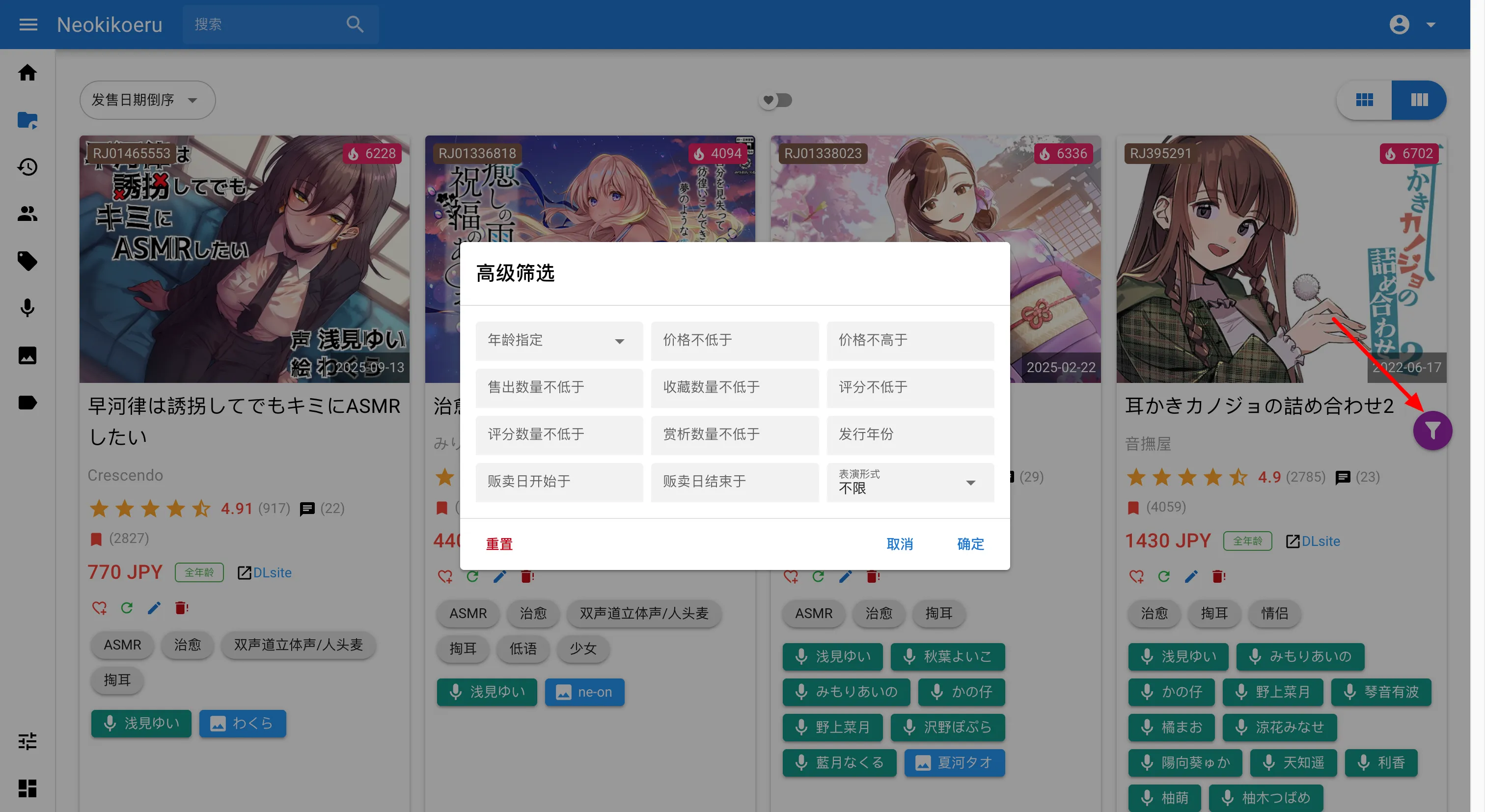Open tags via sidebar tag icon
Image resolution: width=1485 pixels, height=812 pixels.
pos(27,261)
